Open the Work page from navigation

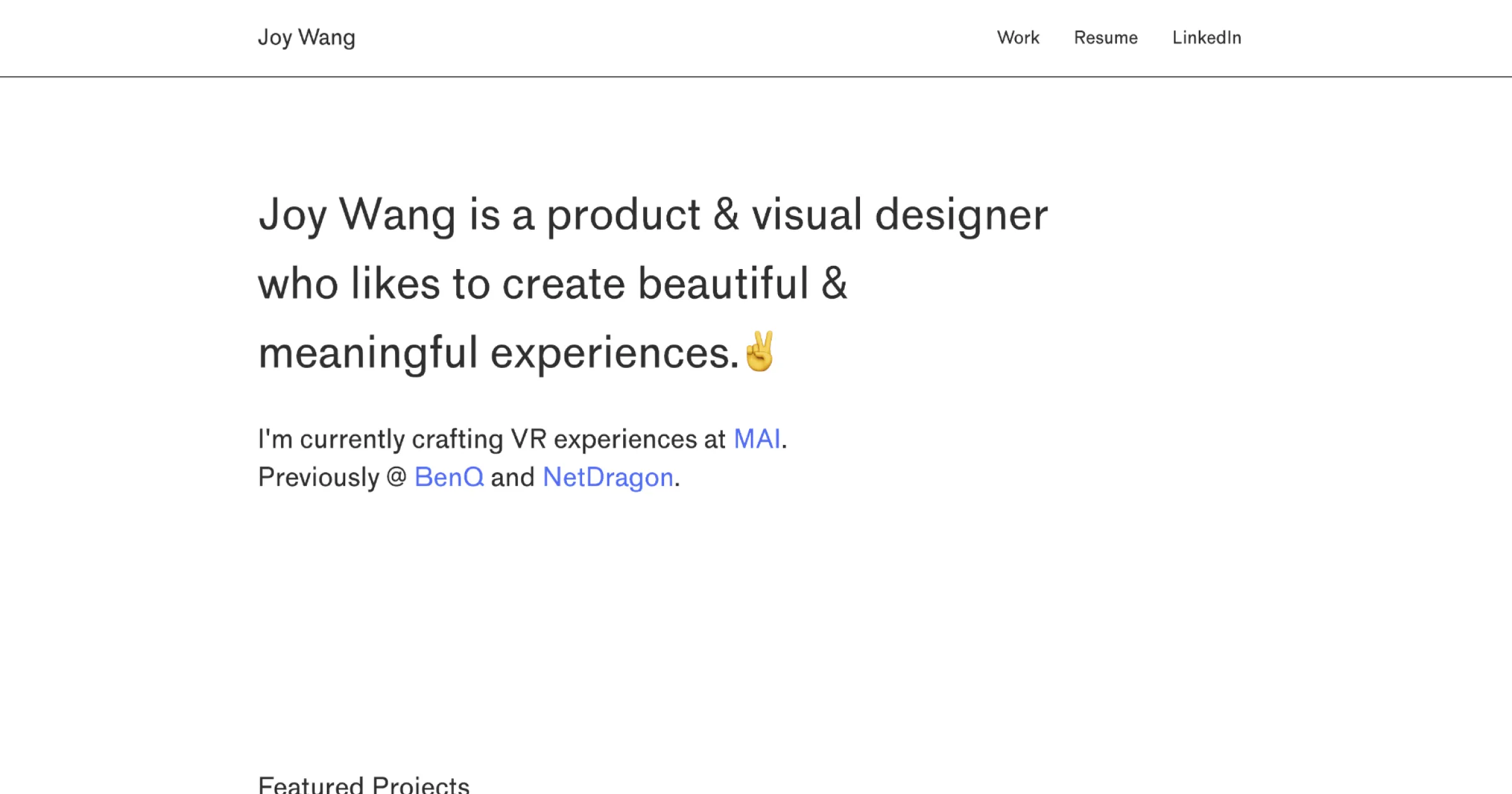tap(1018, 38)
